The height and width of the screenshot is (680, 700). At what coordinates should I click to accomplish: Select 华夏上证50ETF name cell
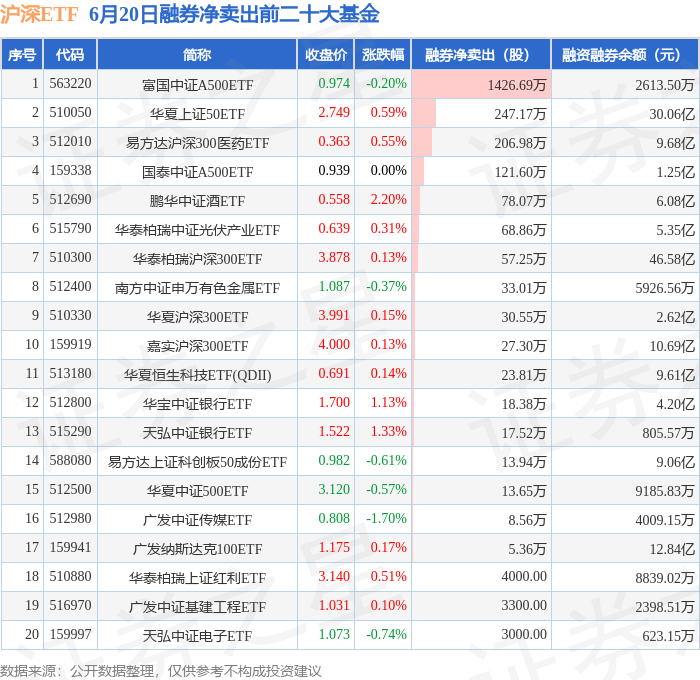pyautogui.click(x=197, y=114)
